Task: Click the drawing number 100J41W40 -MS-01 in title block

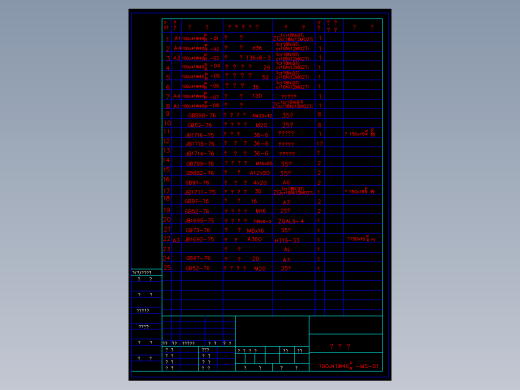Action: (x=349, y=366)
